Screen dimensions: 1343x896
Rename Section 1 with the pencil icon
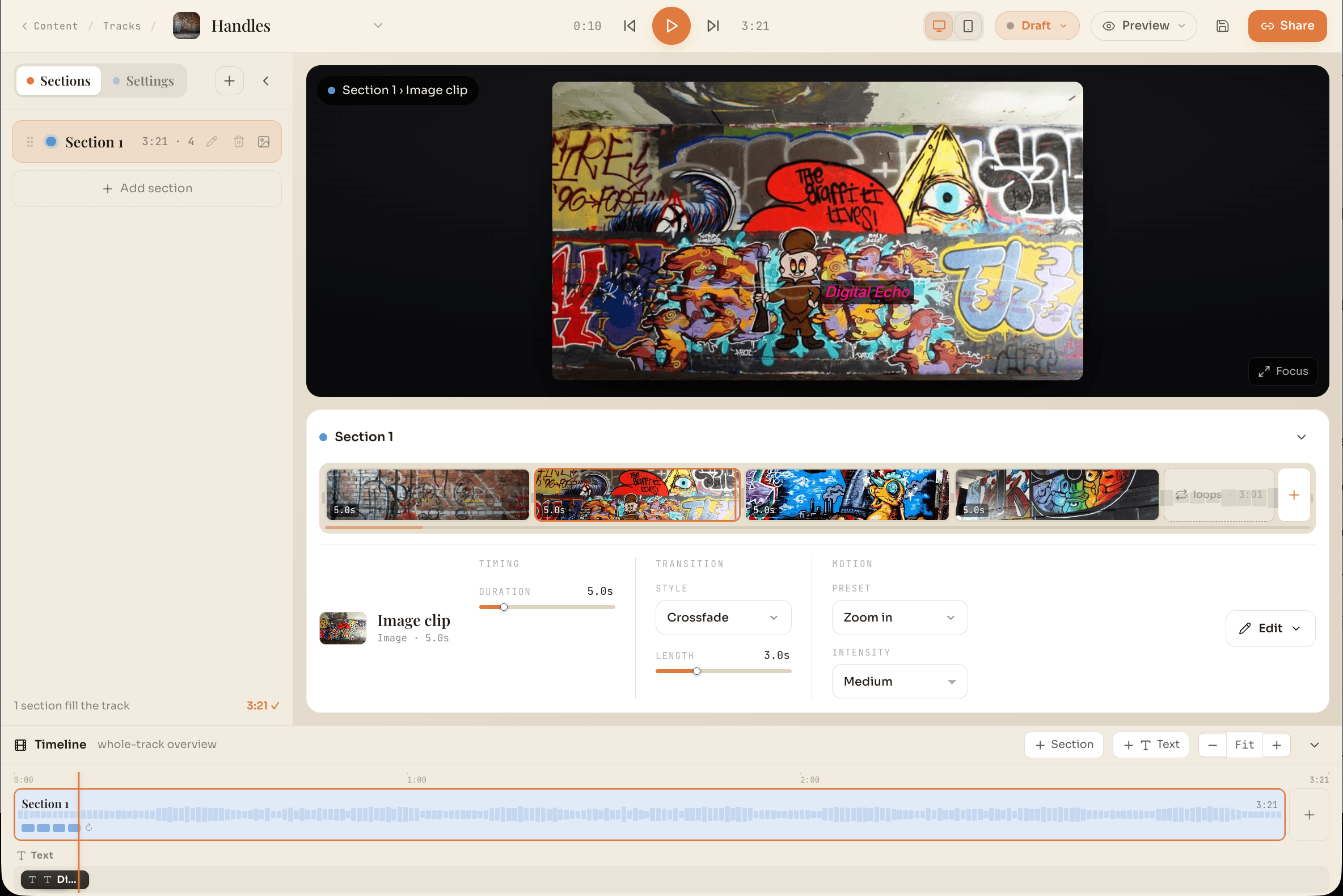212,141
